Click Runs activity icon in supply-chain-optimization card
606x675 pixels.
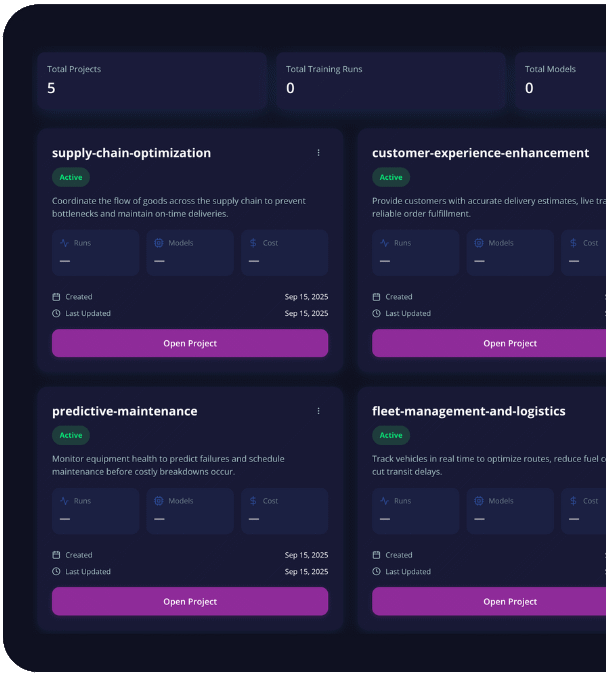(x=64, y=243)
